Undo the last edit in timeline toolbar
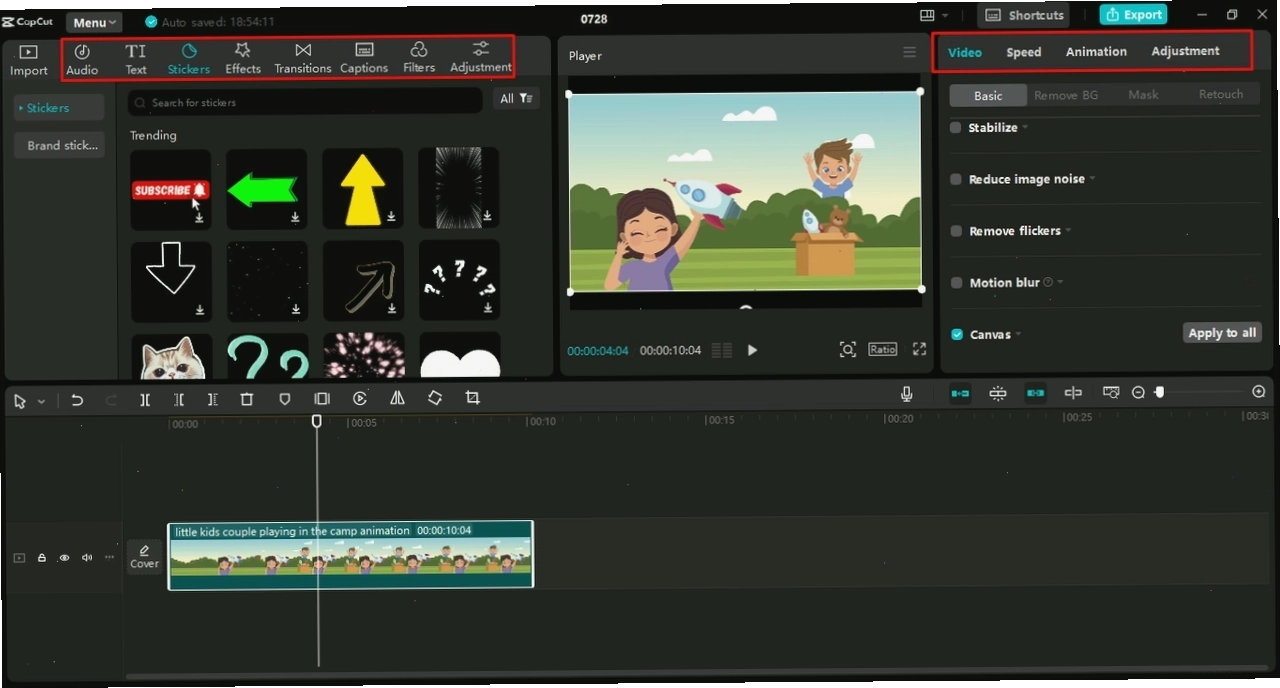This screenshot has width=1280, height=688. click(77, 400)
